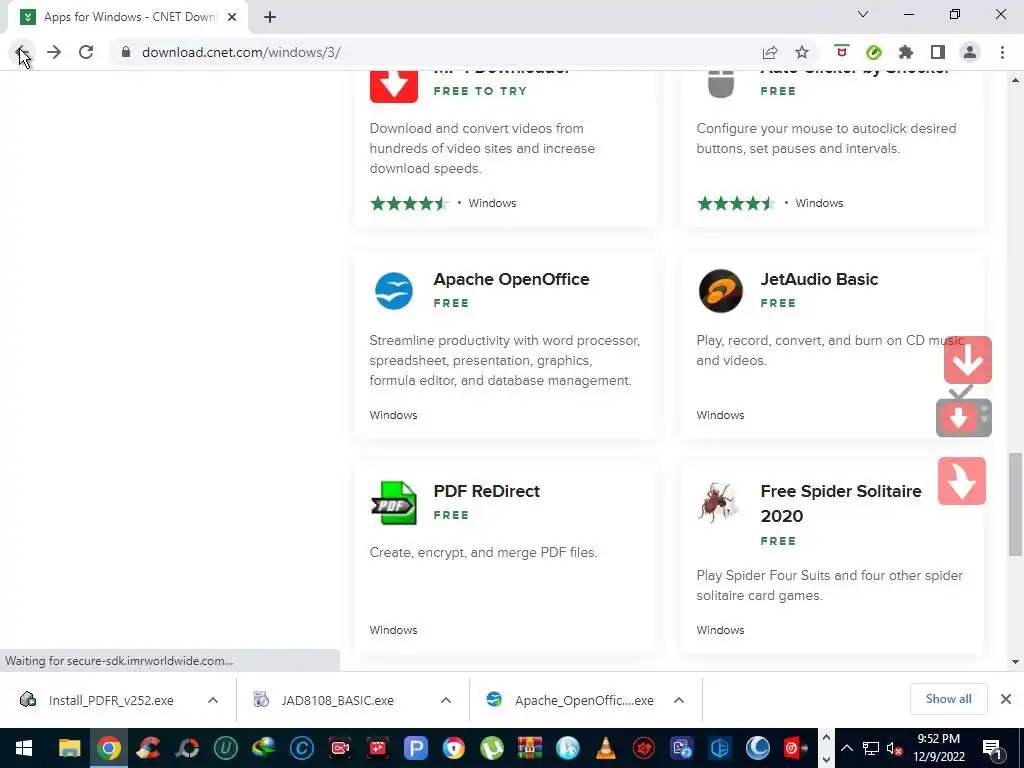Screen dimensions: 1024x768
Task: Open network status tray icon
Action: pyautogui.click(x=871, y=748)
